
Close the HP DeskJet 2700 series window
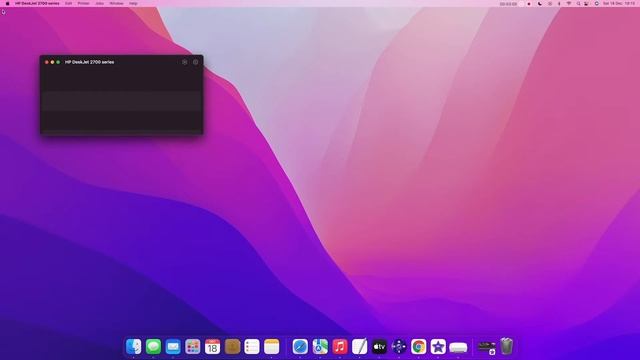(x=47, y=62)
